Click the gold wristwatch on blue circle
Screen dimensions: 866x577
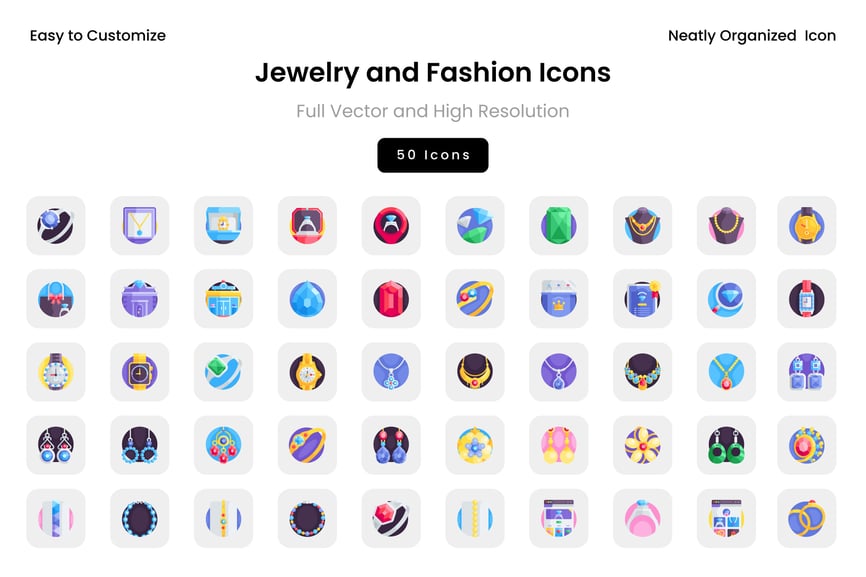(x=806, y=225)
